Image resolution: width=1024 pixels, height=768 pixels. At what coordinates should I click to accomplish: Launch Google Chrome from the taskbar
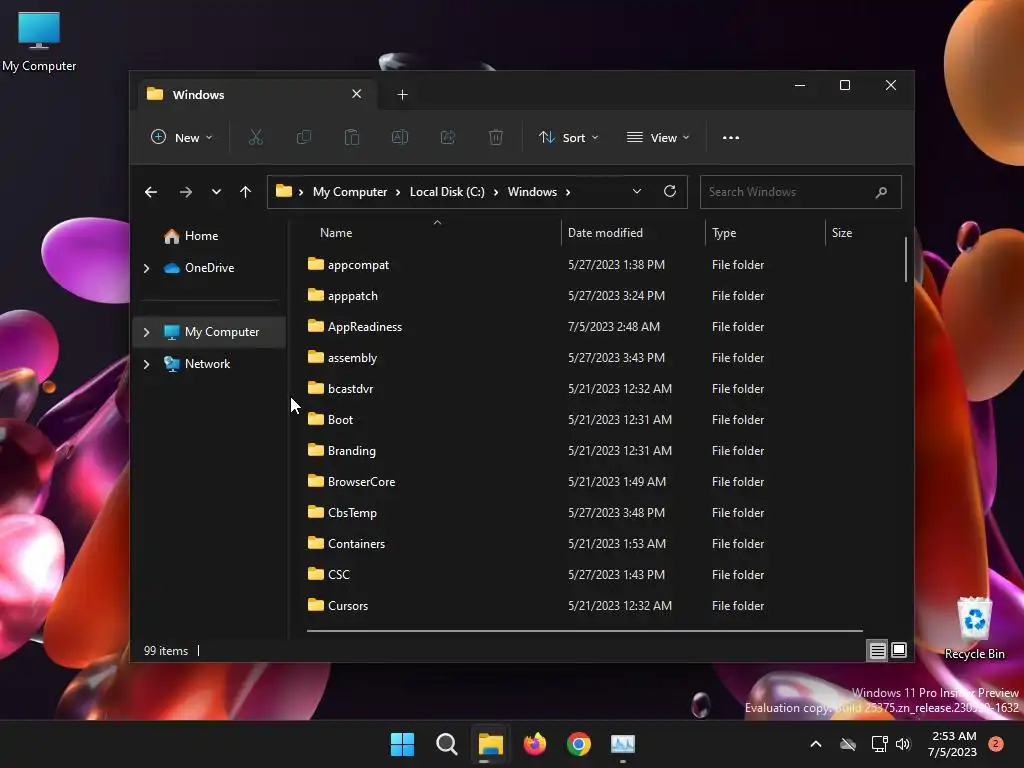pyautogui.click(x=579, y=744)
